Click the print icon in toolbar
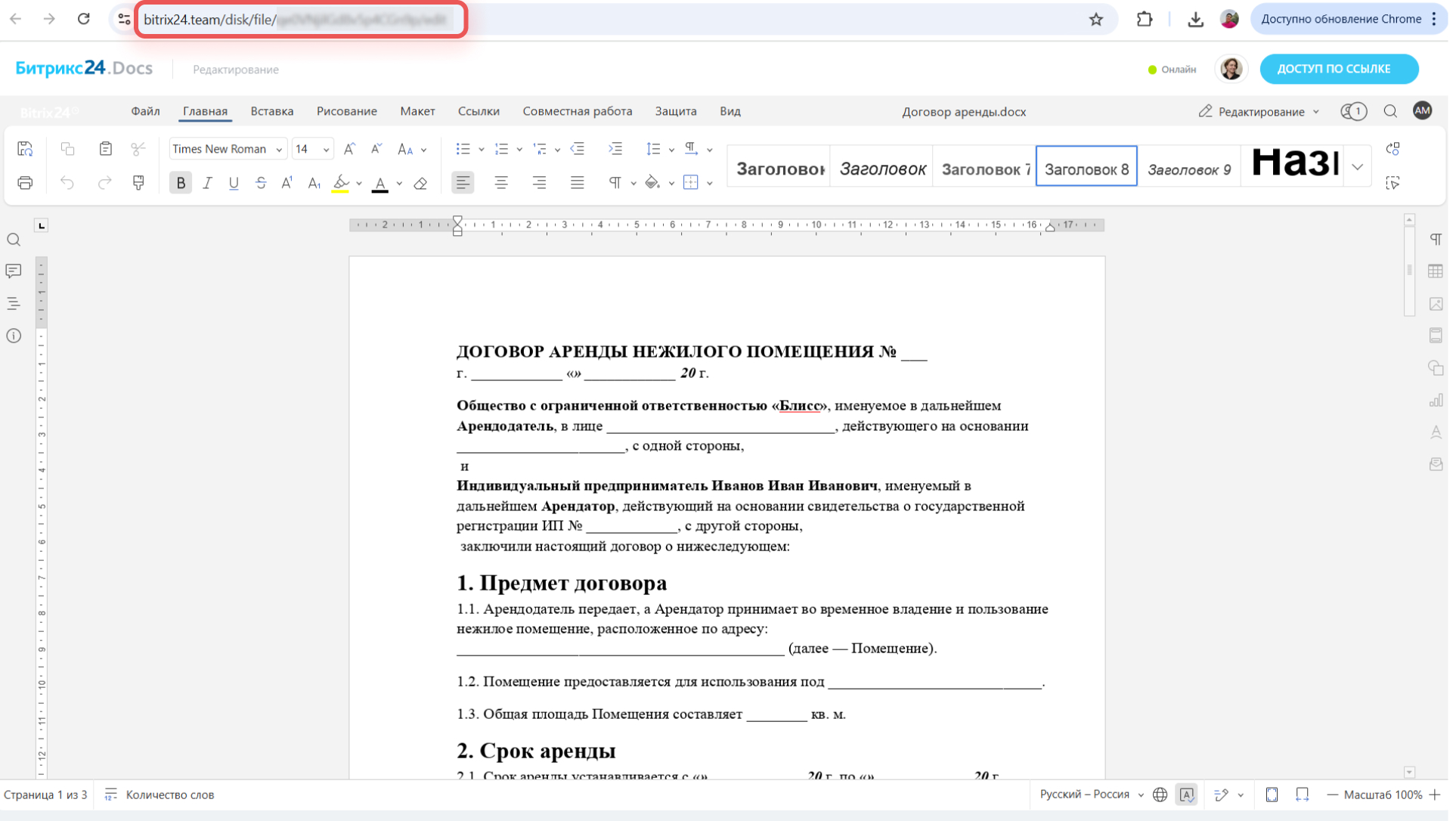The width and height of the screenshot is (1456, 821). pyautogui.click(x=25, y=183)
